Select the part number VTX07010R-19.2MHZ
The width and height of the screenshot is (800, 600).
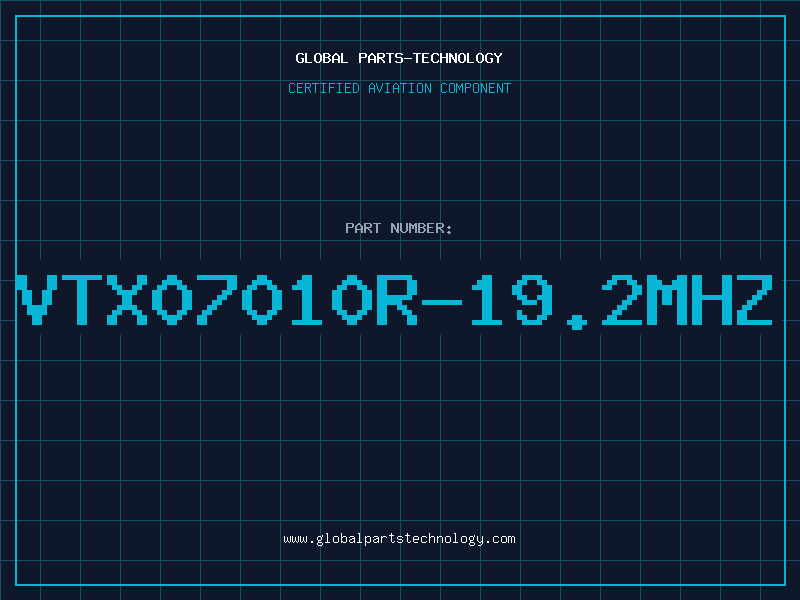point(395,301)
